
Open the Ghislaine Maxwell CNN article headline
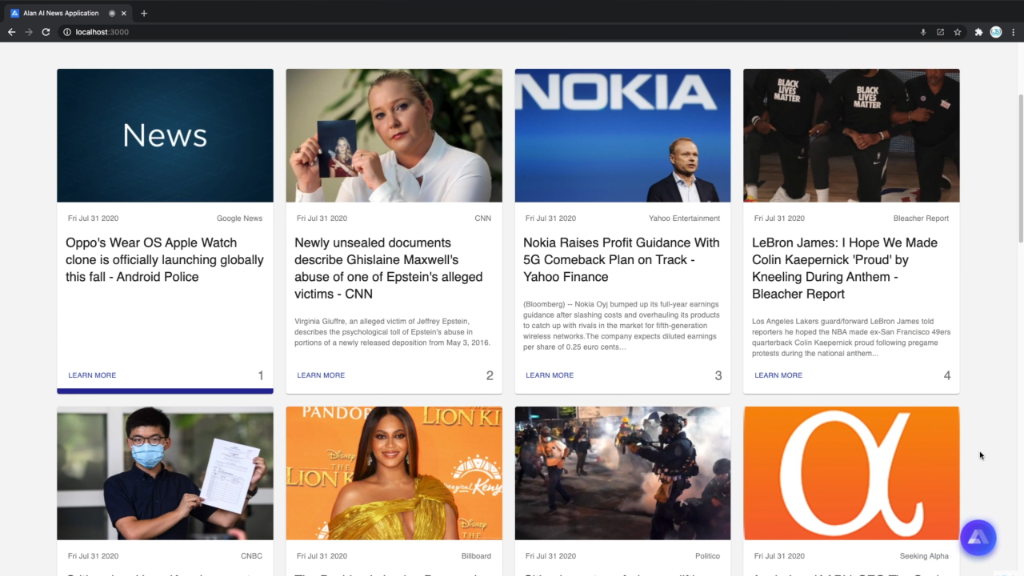[x=388, y=268]
